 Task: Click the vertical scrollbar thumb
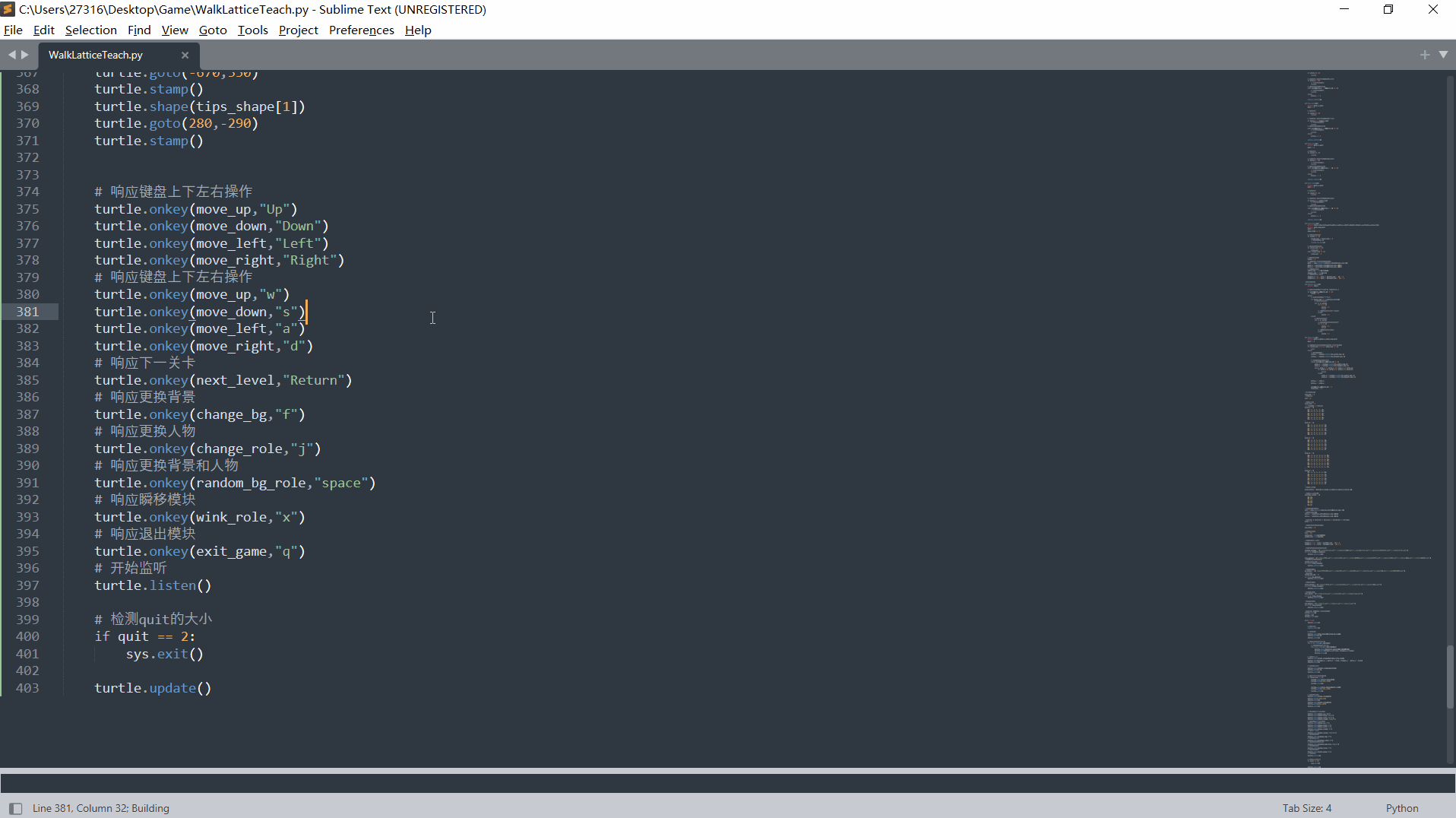pyautogui.click(x=1451, y=677)
